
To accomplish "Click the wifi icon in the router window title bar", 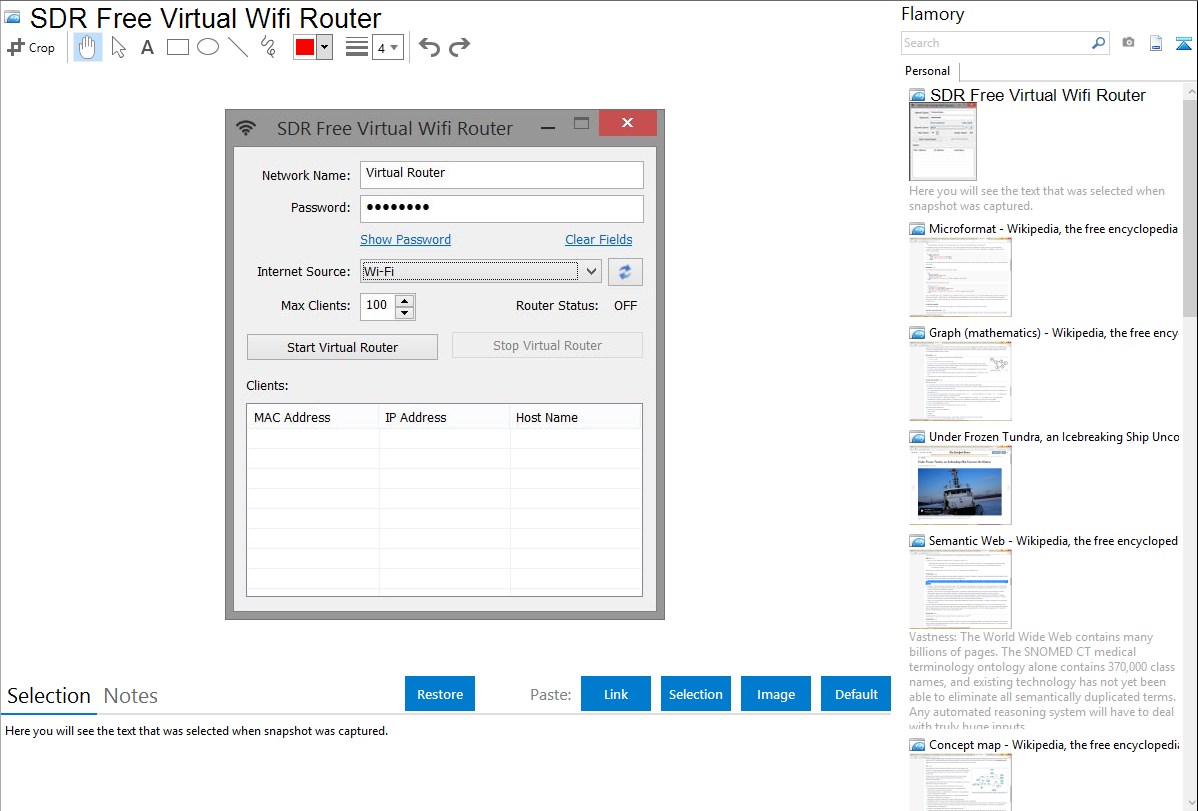I will (245, 128).
